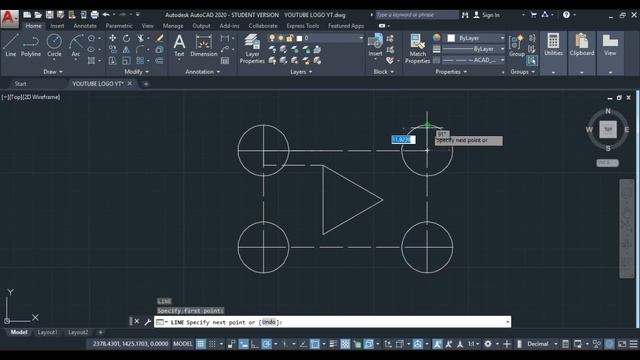640x360 pixels.
Task: Open the Layout1 tab
Action: point(47,332)
